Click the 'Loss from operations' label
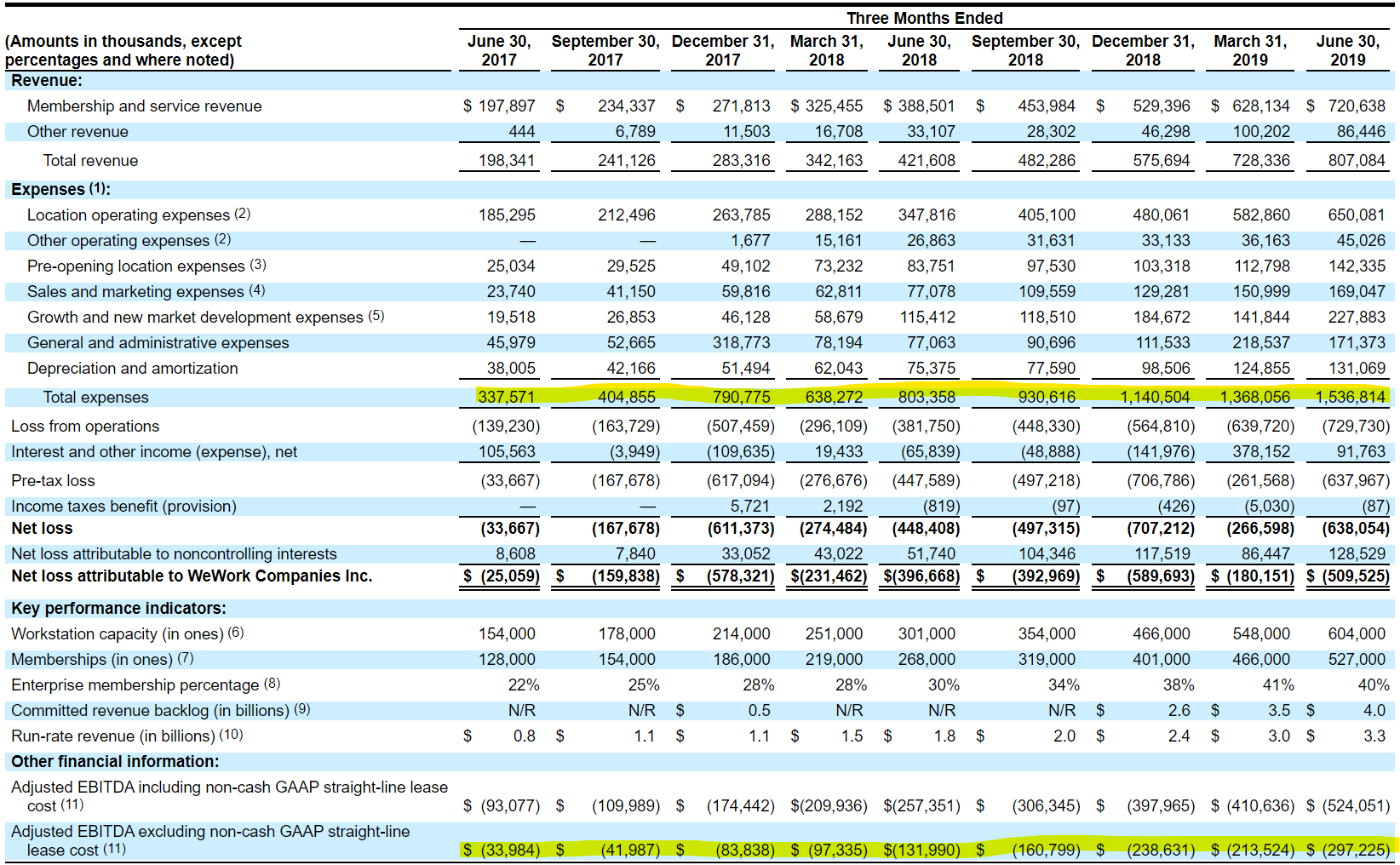Viewport: 1400px width, 865px height. 85,427
